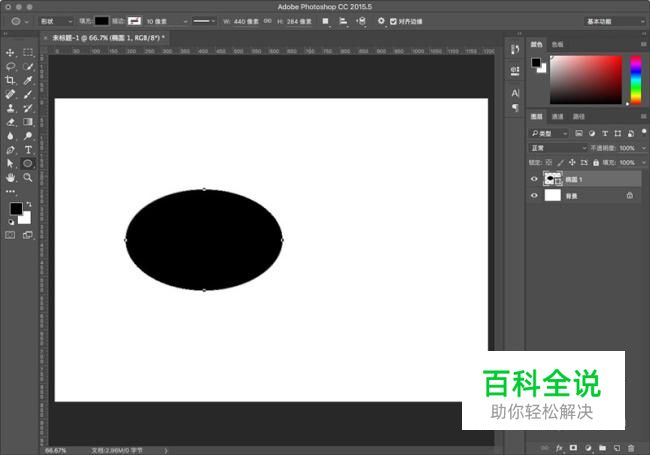Open the stroke line type dropdown
Viewport: 650px width, 455px height.
204,21
